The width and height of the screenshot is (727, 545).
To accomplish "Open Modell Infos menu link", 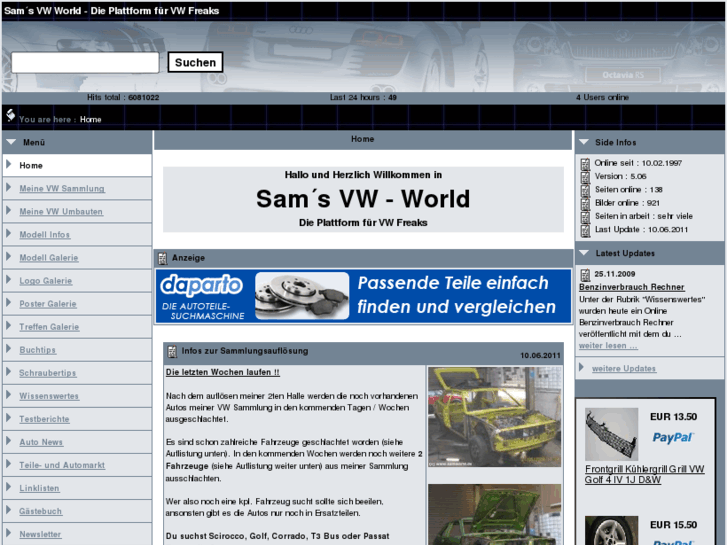I will (x=45, y=235).
